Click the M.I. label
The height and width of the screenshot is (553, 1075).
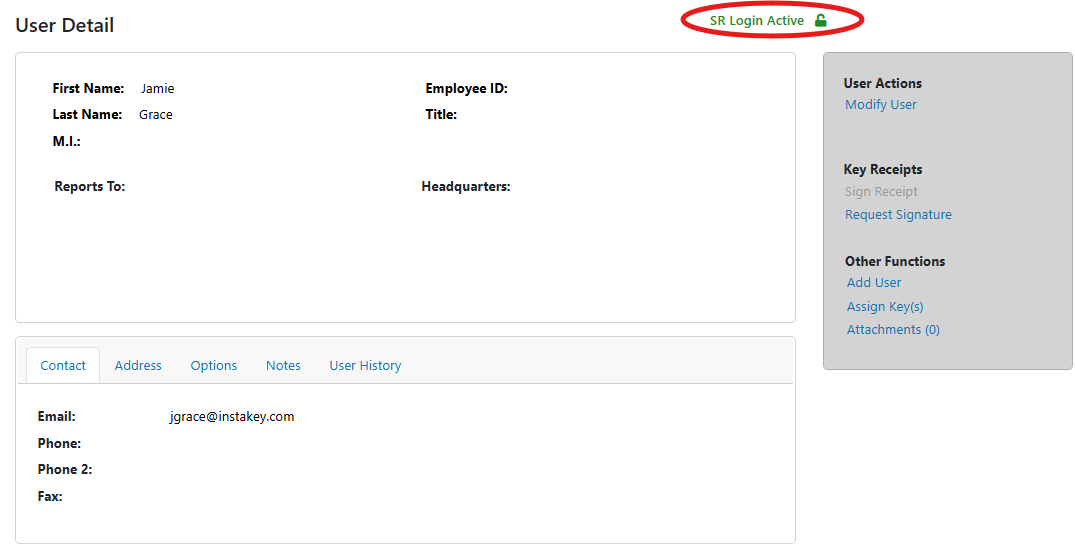(x=67, y=142)
